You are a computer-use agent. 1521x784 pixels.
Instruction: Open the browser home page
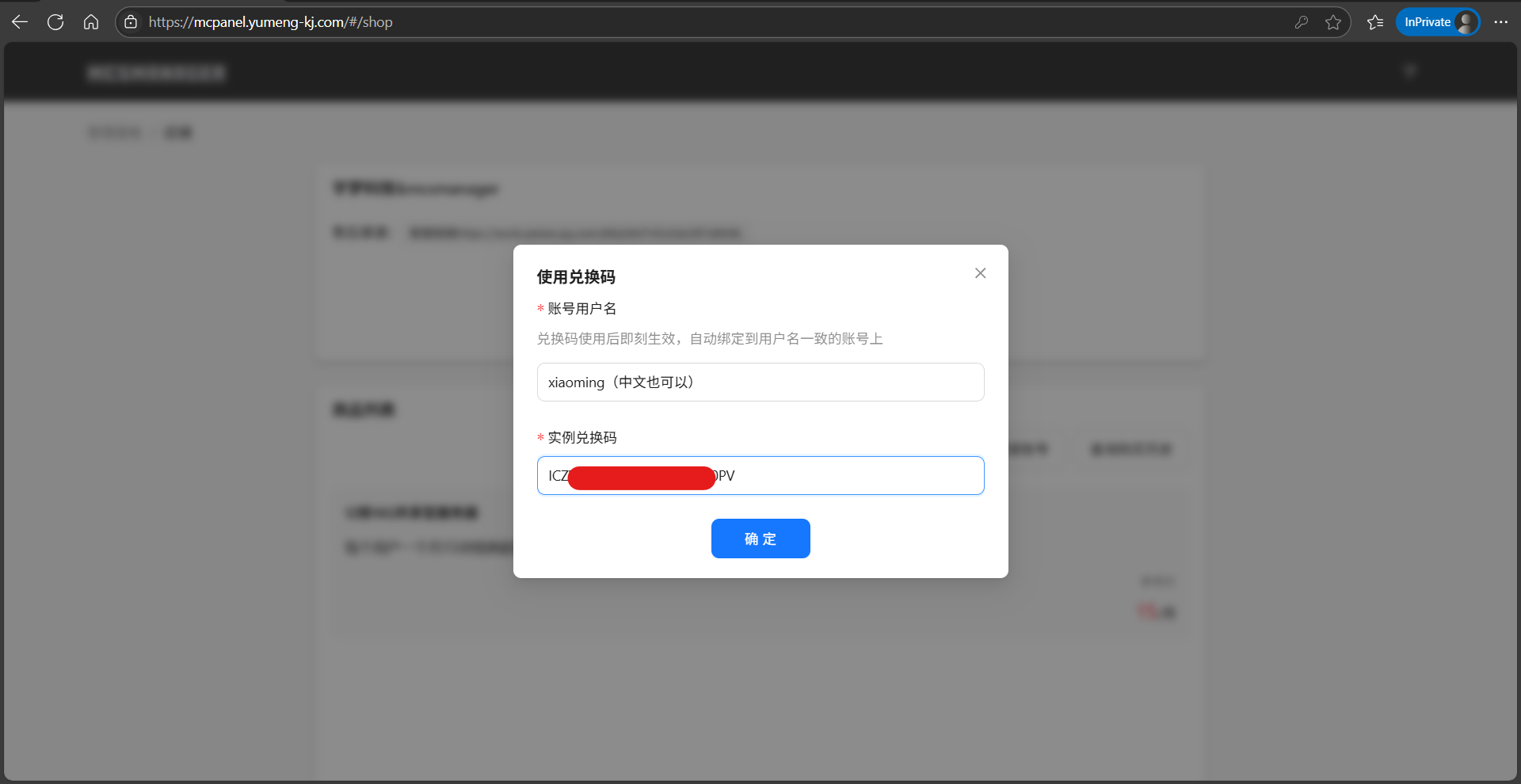(x=91, y=22)
